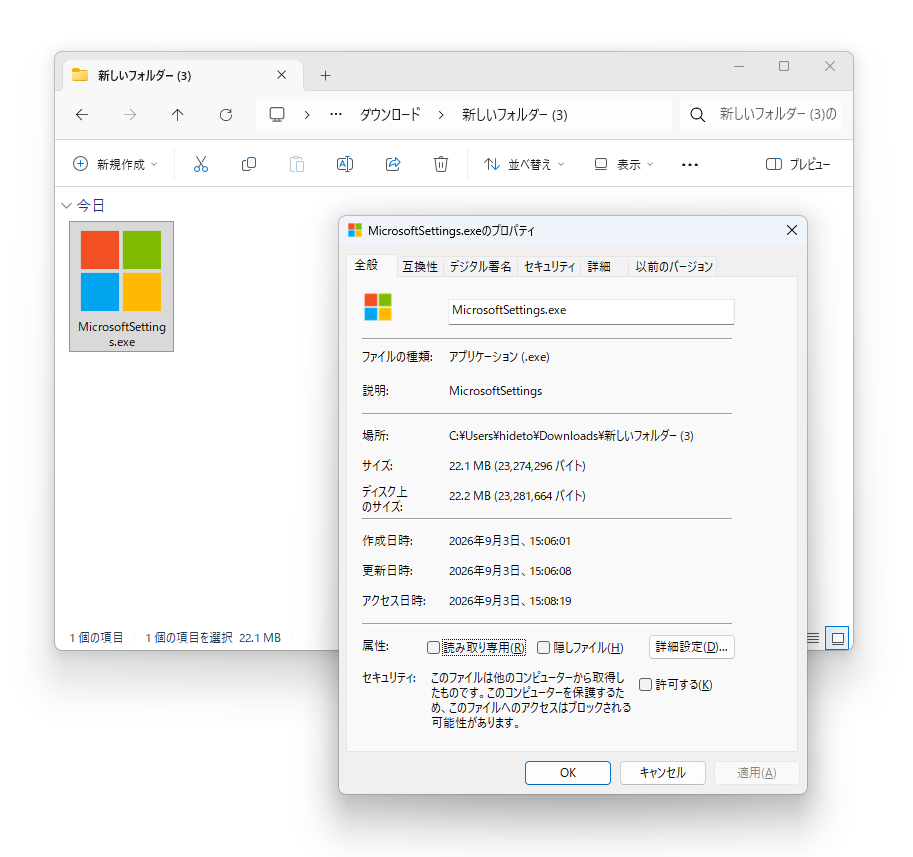Click the status bar text 1 個の項目を選択 22.1 MB
The width and height of the screenshot is (913, 857).
tap(213, 638)
